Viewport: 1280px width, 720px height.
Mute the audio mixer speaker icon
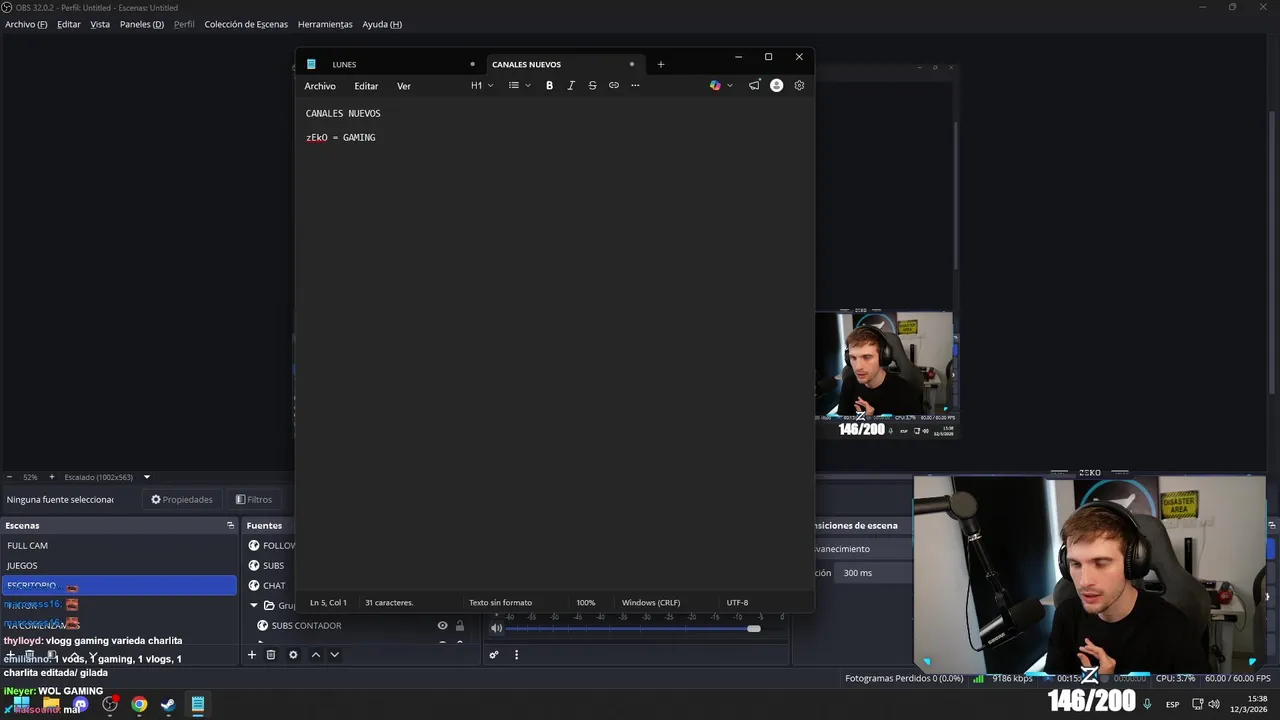coord(496,628)
